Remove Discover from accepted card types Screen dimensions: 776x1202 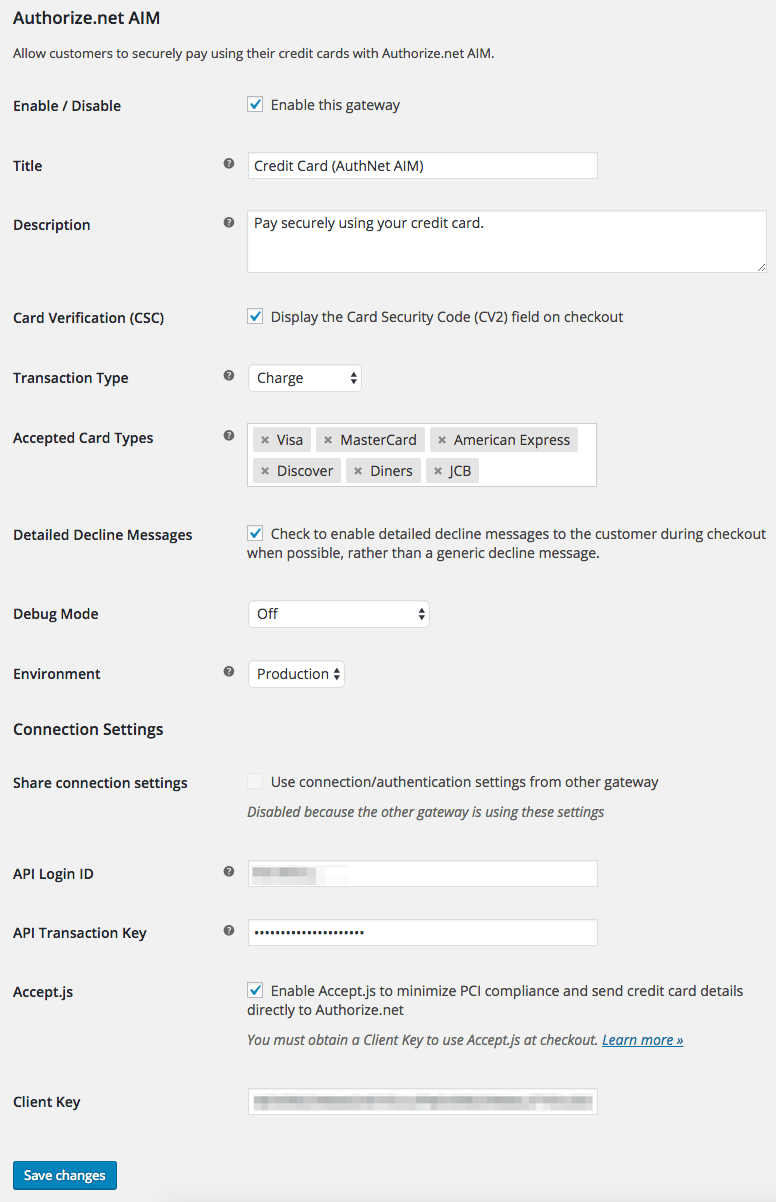pyautogui.click(x=263, y=470)
